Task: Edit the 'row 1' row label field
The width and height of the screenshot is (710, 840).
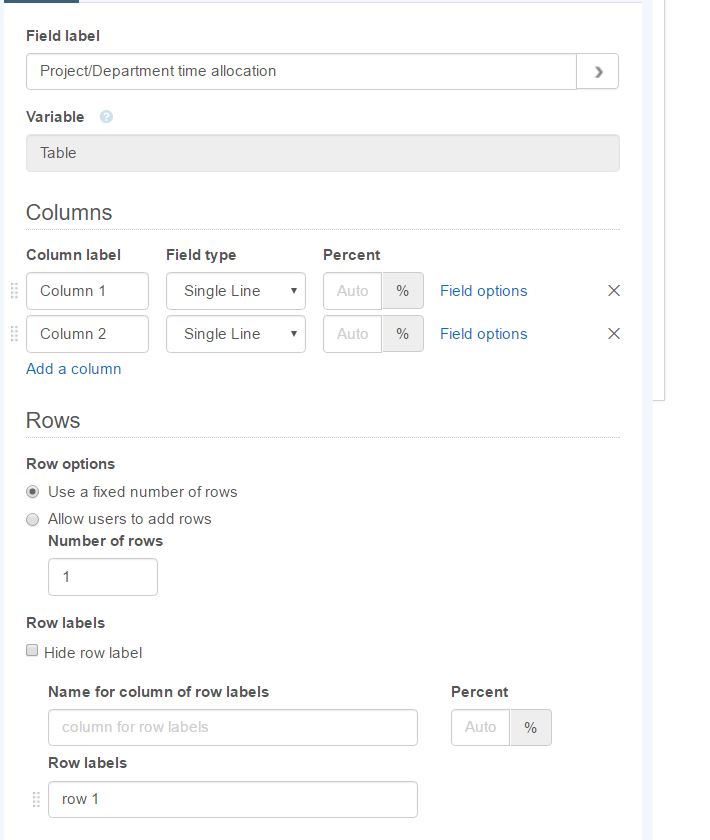Action: 232,799
